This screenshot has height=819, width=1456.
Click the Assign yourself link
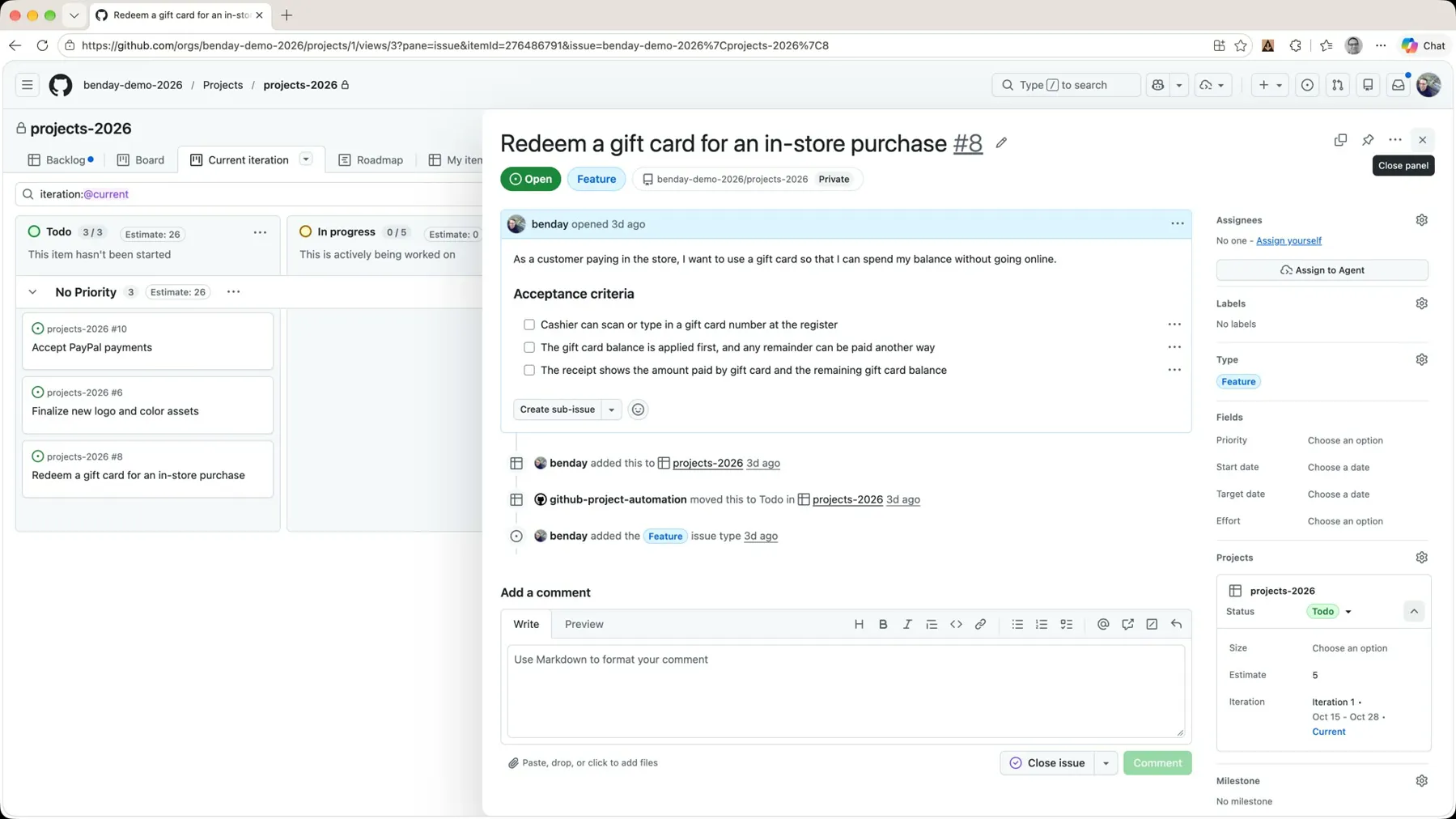tap(1288, 240)
